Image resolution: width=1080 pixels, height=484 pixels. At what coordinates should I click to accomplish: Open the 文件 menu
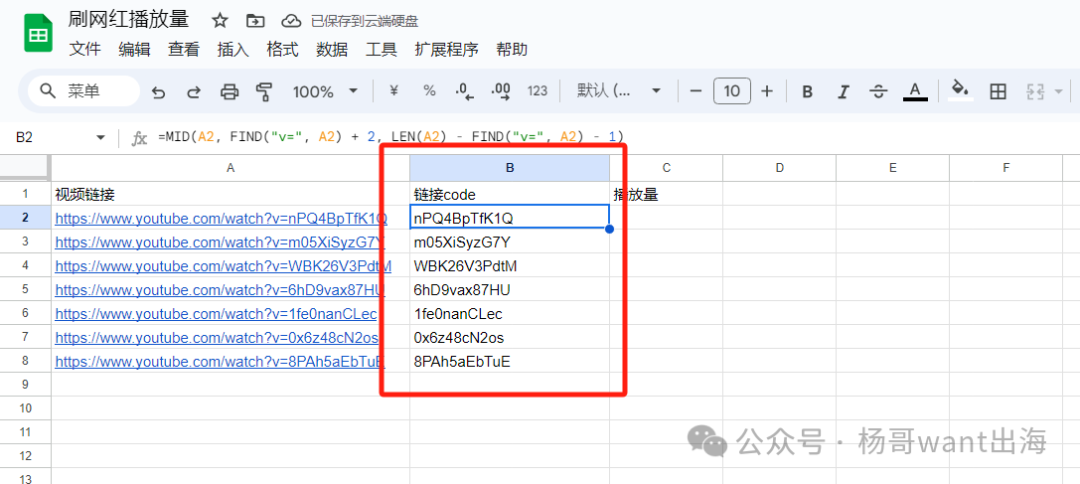click(85, 50)
